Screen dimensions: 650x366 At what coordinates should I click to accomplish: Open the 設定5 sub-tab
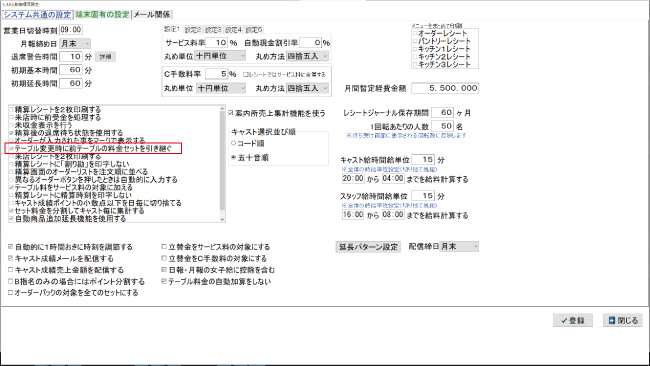(254, 30)
